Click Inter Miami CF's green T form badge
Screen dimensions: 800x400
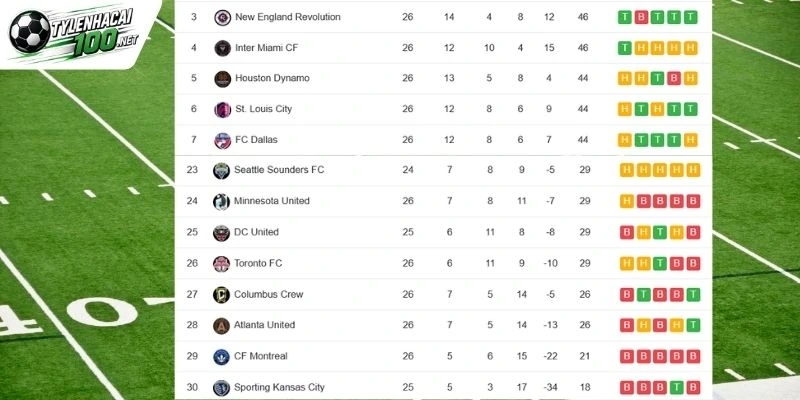(x=624, y=48)
